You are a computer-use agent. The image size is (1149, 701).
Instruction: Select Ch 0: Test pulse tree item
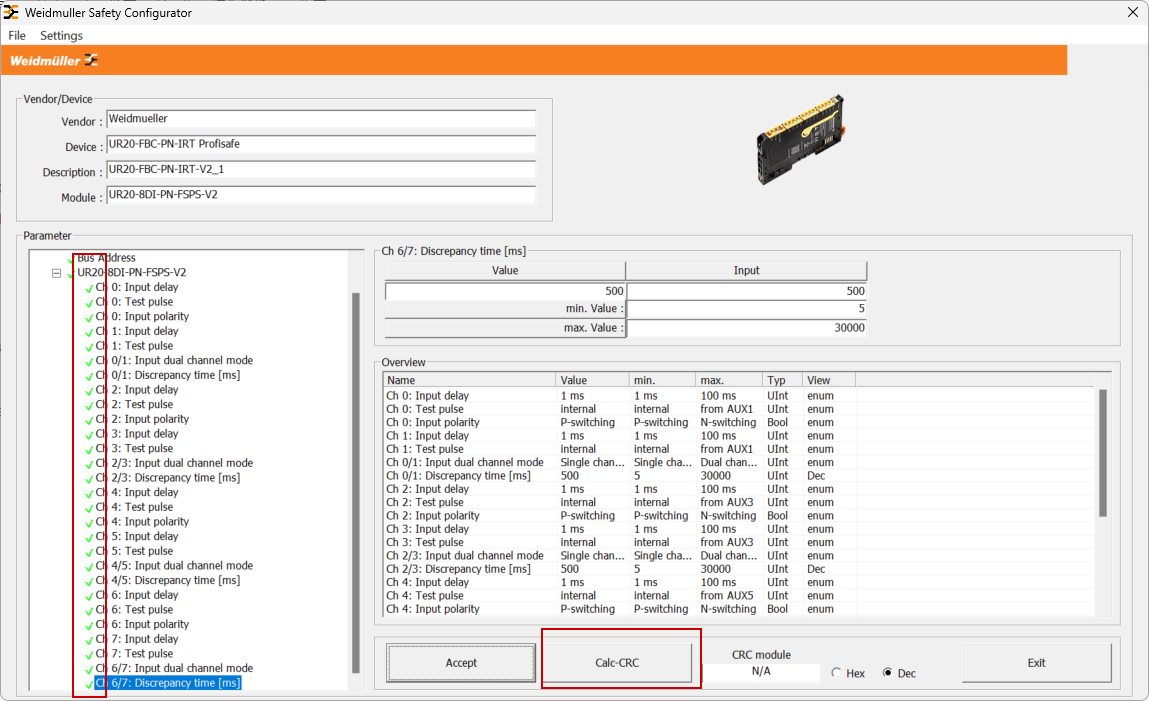134,302
